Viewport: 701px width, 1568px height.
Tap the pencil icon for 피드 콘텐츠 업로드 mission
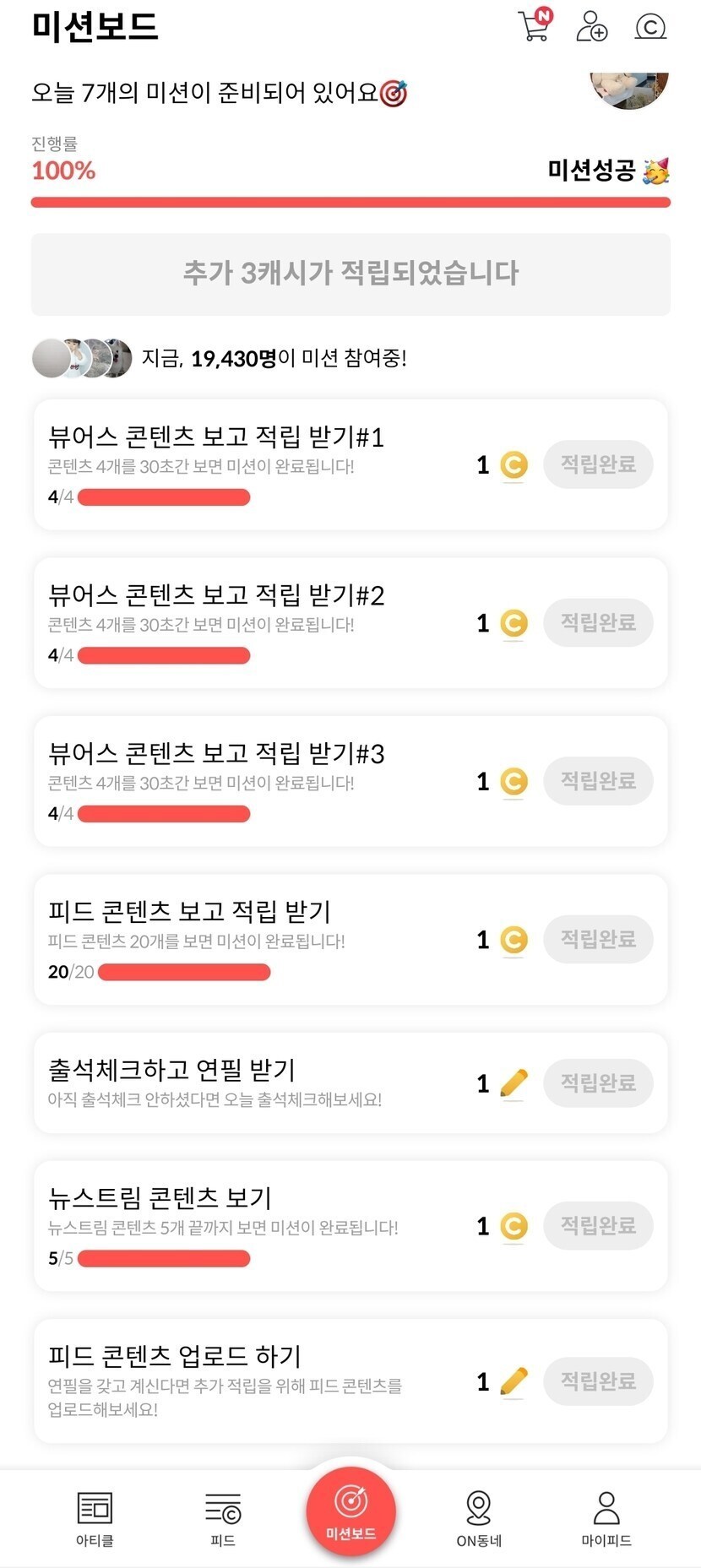click(514, 1381)
